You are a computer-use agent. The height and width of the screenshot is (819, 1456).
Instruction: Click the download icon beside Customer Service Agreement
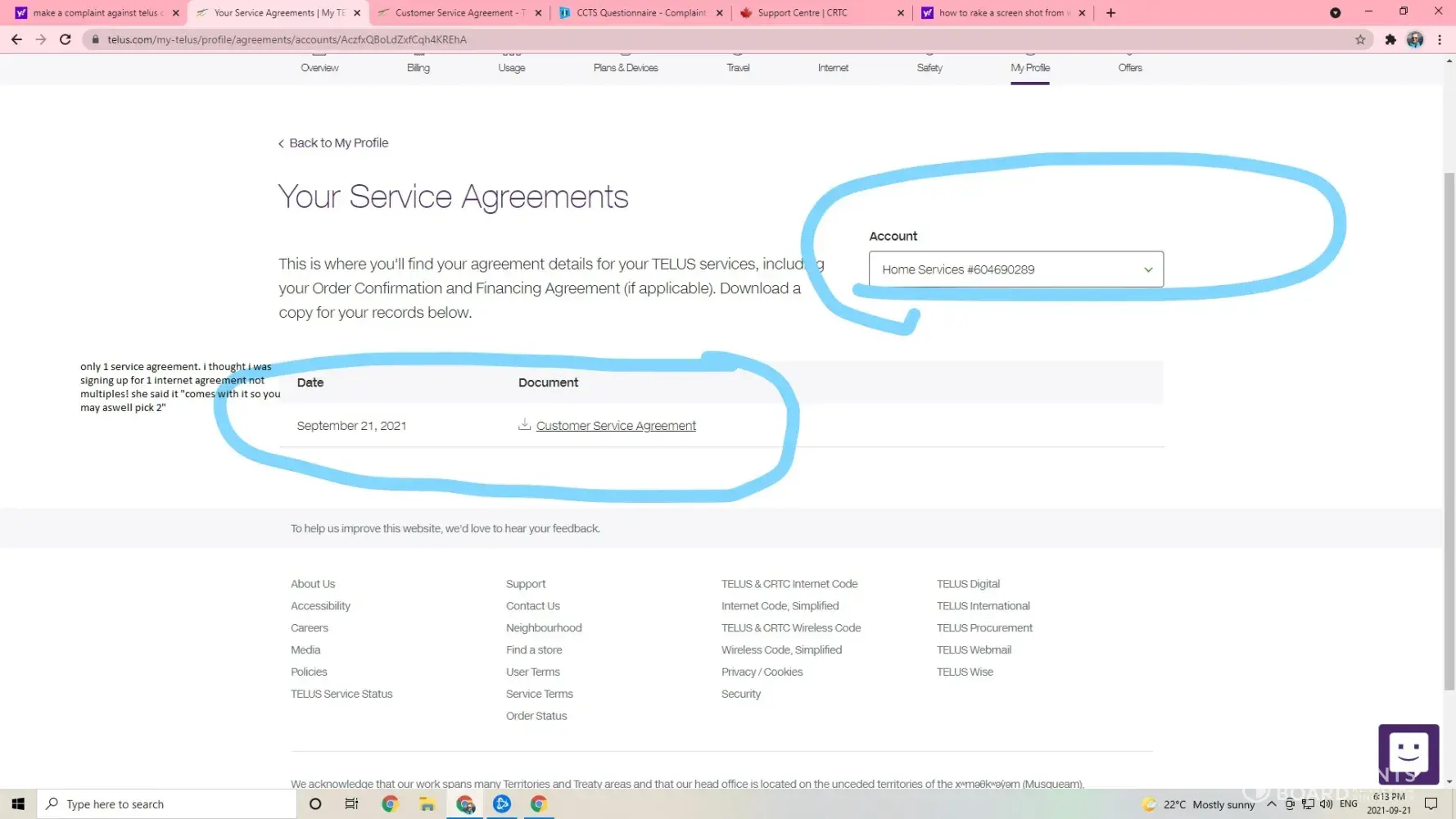[524, 424]
